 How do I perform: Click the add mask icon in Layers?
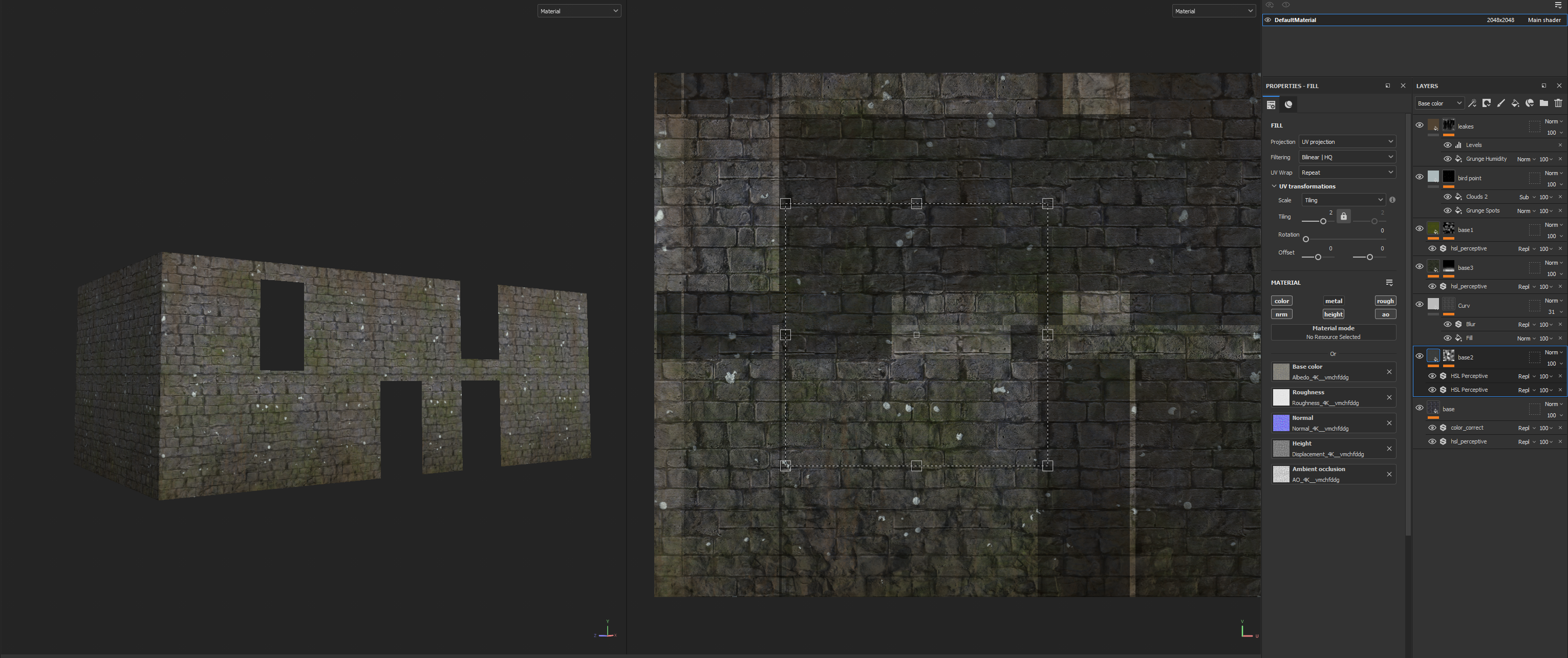[1487, 103]
